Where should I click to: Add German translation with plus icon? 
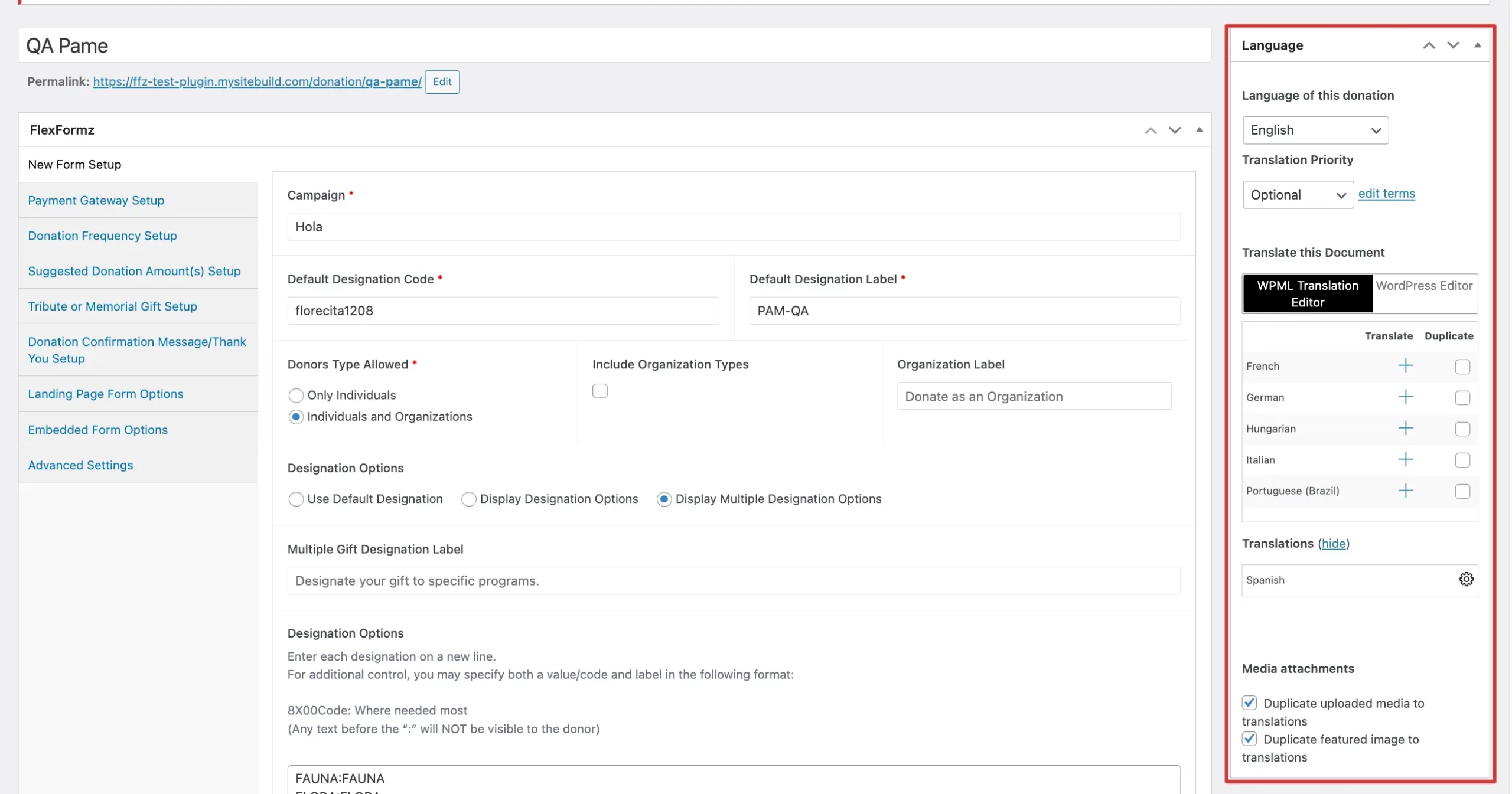1406,397
